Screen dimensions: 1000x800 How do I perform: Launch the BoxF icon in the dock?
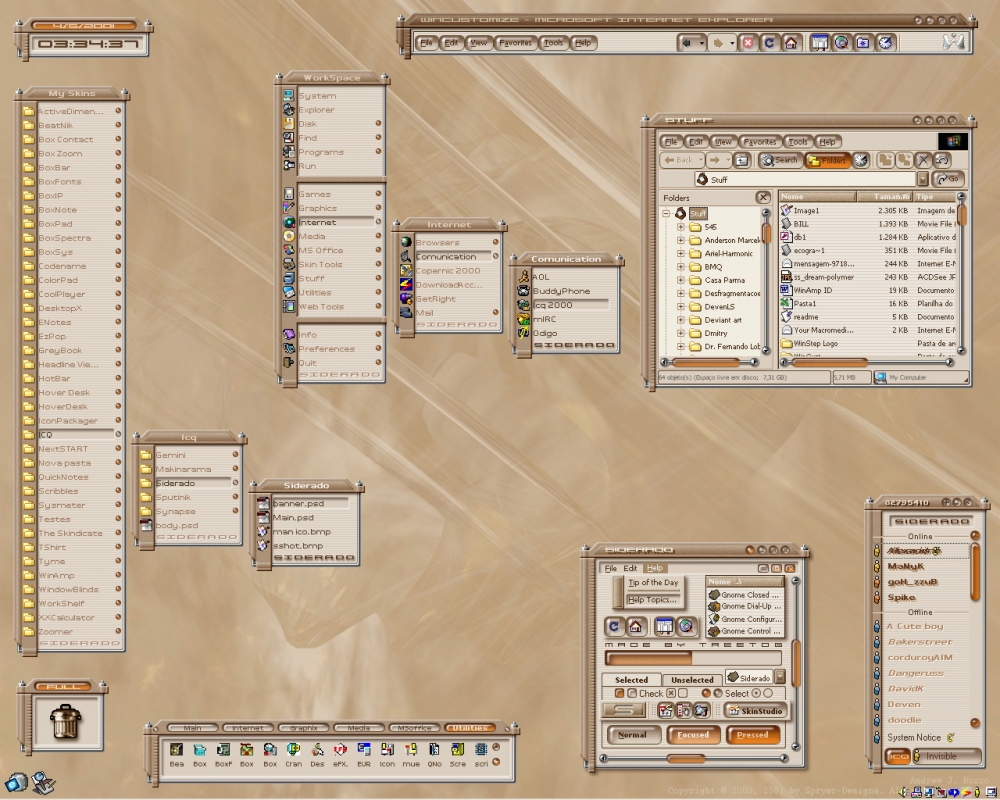tap(223, 750)
